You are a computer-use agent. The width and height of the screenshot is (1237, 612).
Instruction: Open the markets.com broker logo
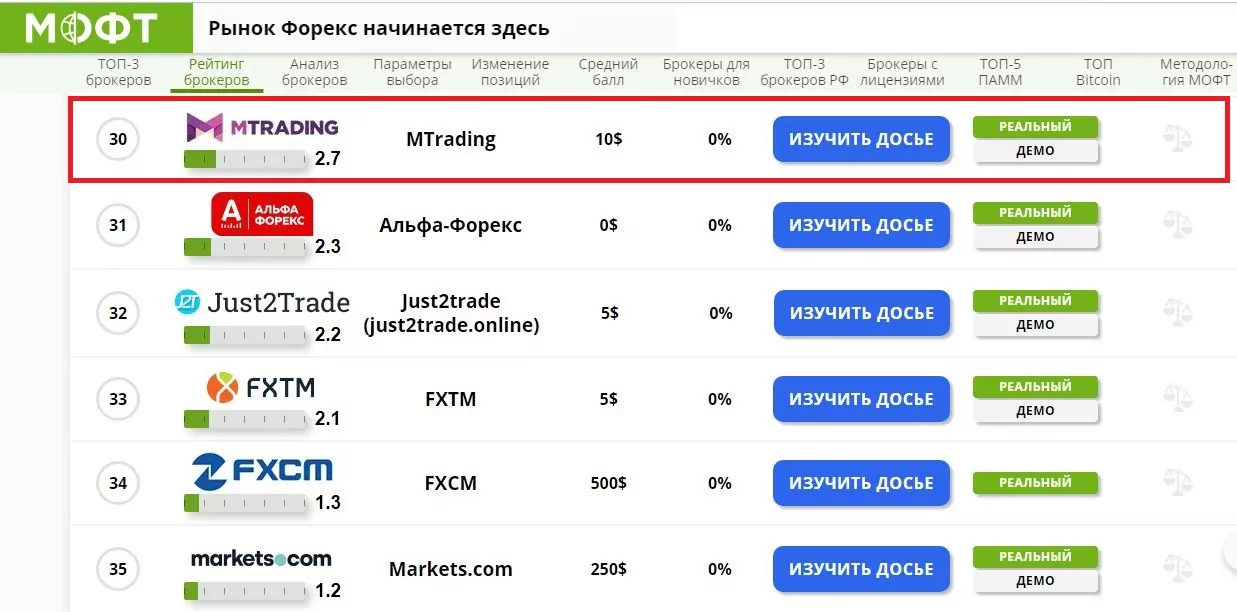click(261, 558)
